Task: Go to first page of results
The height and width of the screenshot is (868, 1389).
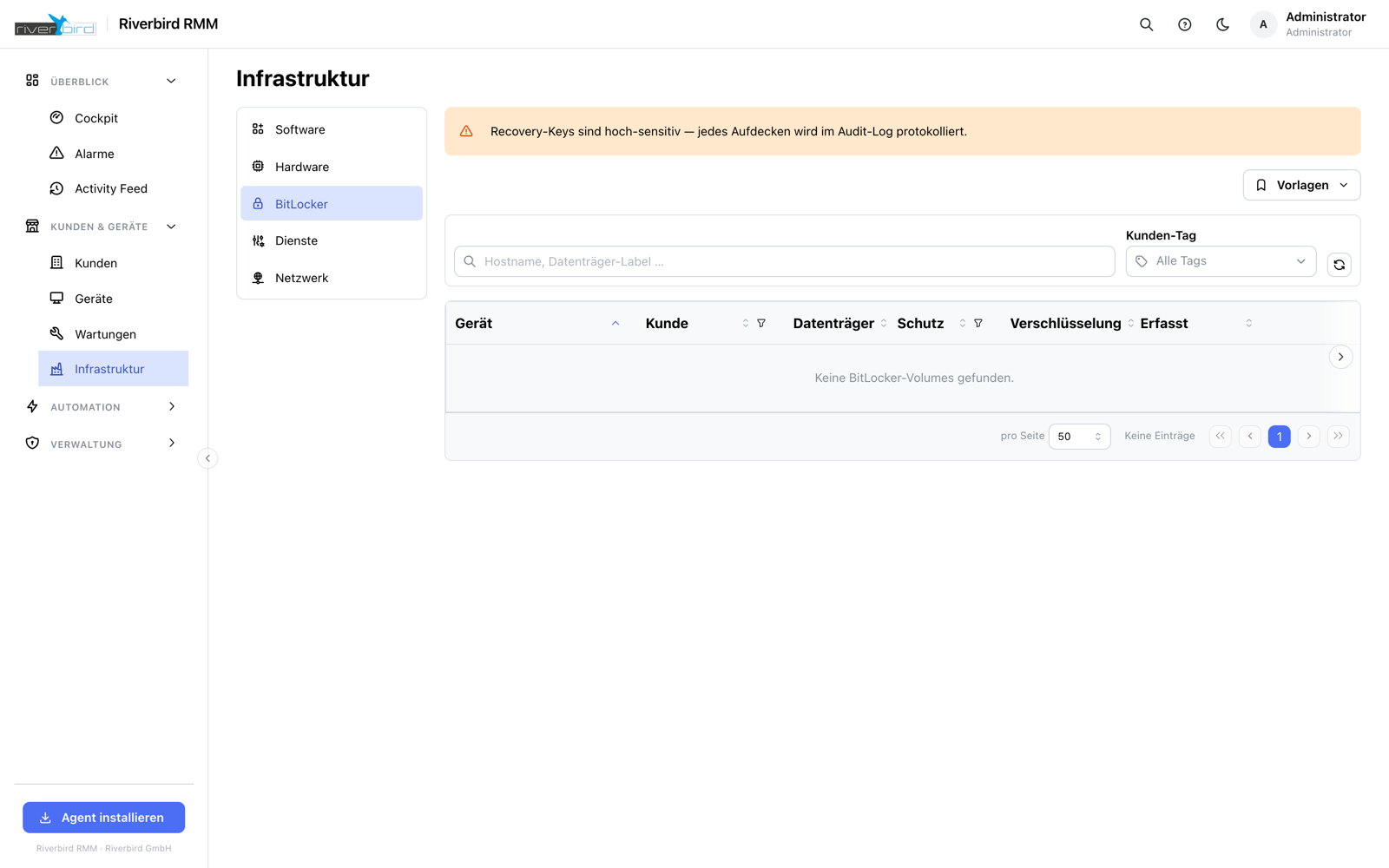Action: coord(1221,437)
